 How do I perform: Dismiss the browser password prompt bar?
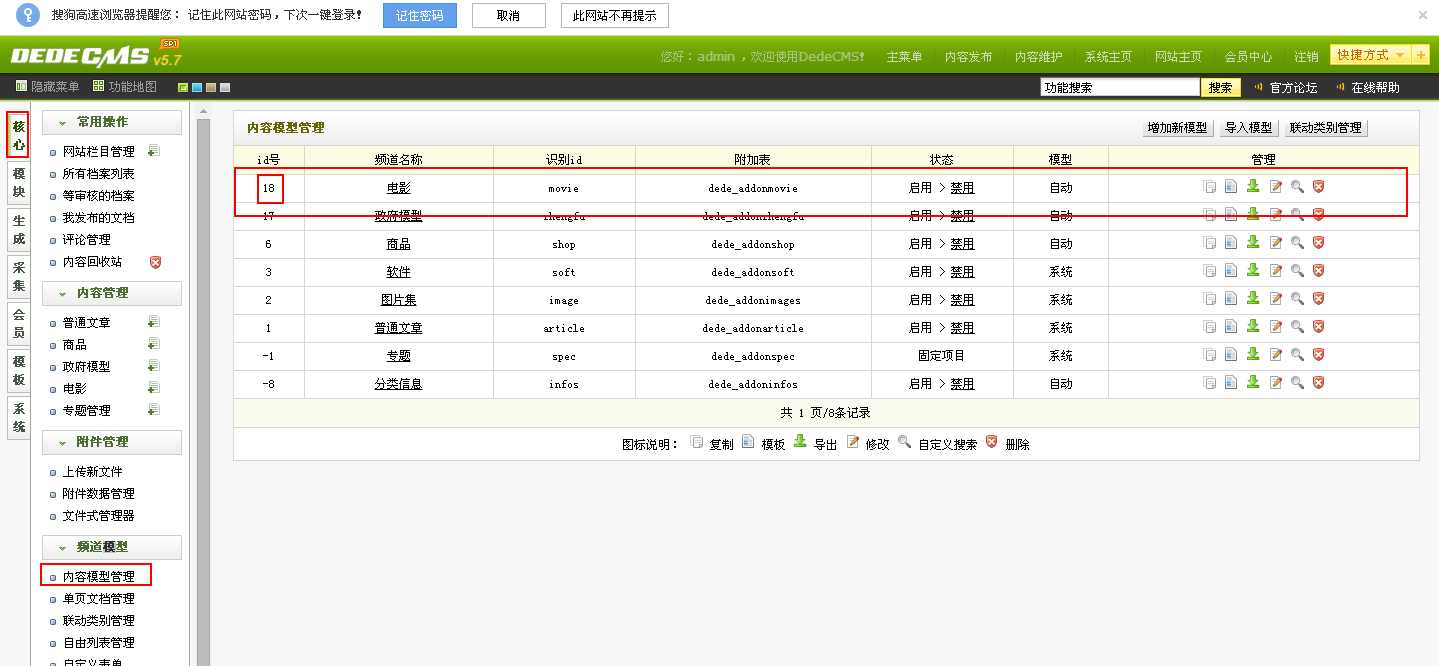pos(1423,15)
